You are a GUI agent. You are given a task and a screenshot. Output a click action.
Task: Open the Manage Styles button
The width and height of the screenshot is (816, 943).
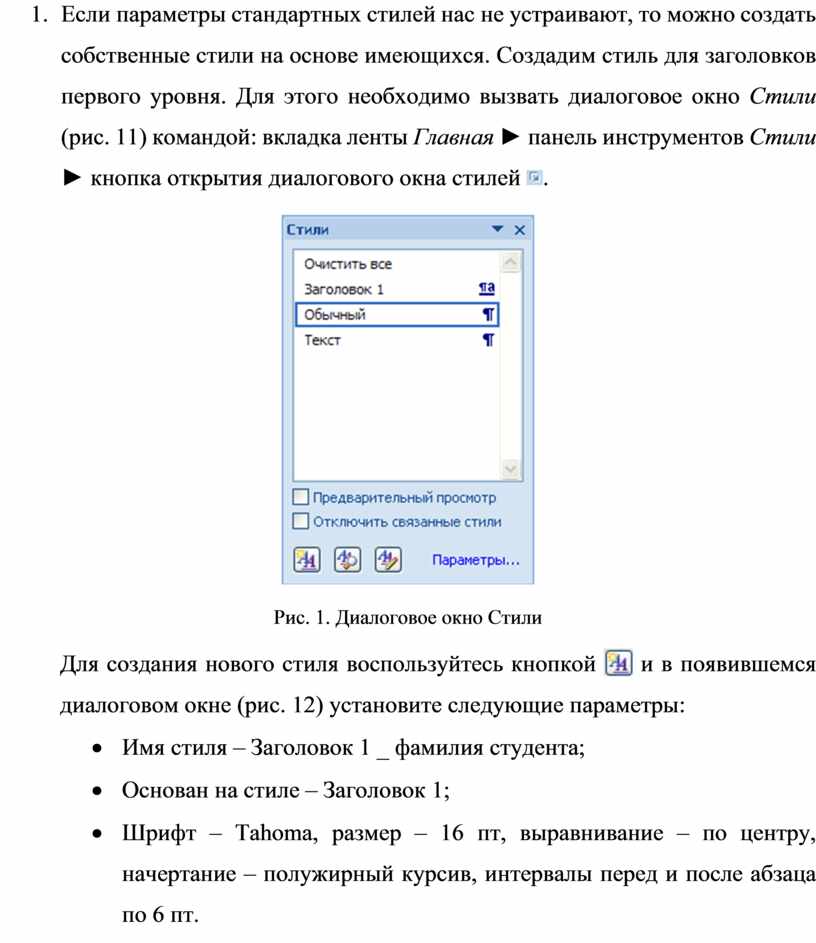click(388, 560)
